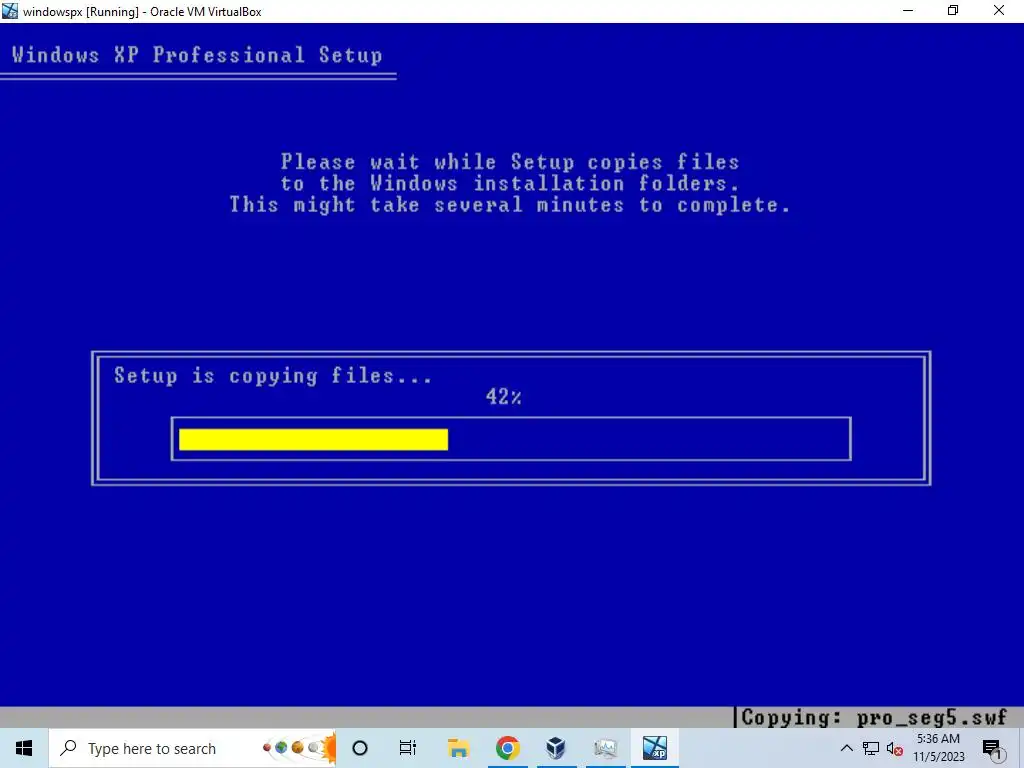Click the search highlights planets image
The width and height of the screenshot is (1024, 768).
pos(299,748)
